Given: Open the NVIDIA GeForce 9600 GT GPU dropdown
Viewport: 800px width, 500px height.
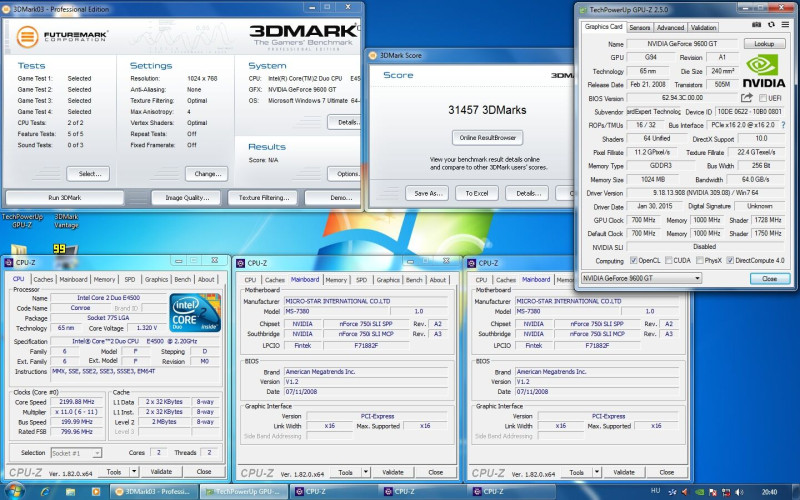Looking at the screenshot, I should point(641,279).
